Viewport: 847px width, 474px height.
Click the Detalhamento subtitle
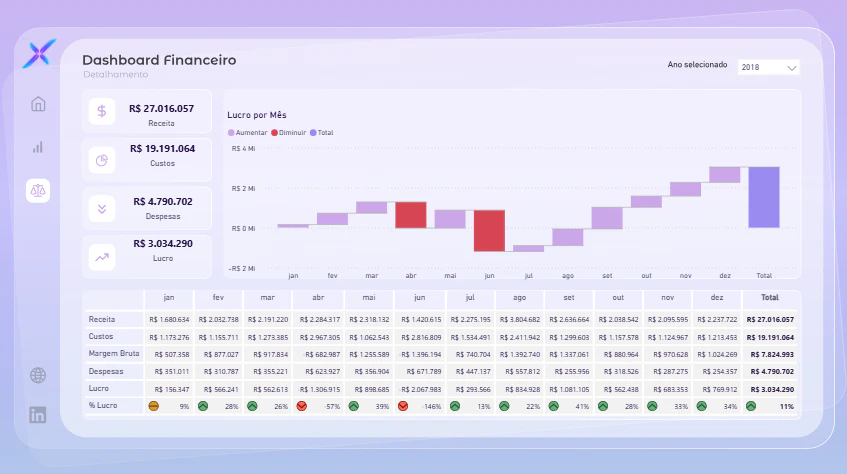point(116,75)
